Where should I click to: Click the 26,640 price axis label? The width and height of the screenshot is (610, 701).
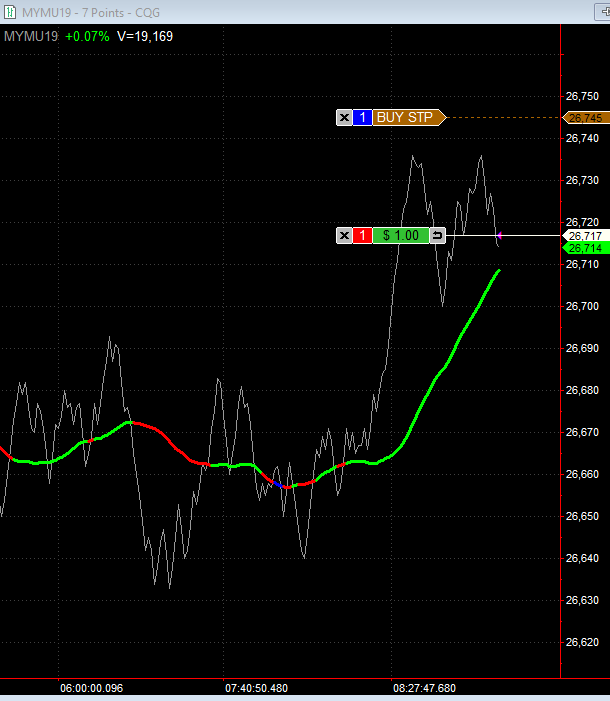582,558
